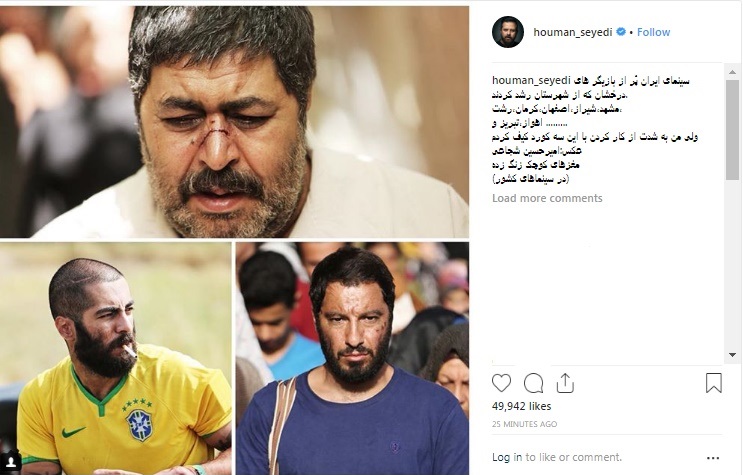Screen dimensions: 743x475
Task: Click the Log in link
Action: [507, 457]
